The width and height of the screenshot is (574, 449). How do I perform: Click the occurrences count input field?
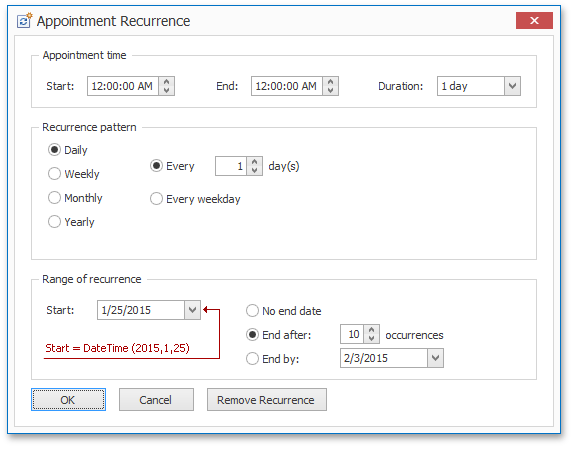tap(352, 334)
